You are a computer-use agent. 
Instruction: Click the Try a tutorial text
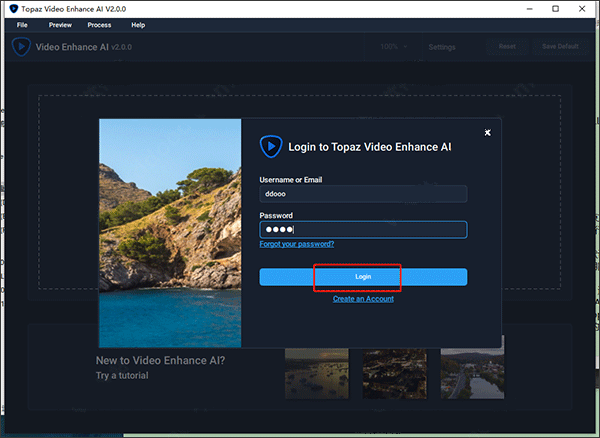coord(122,376)
